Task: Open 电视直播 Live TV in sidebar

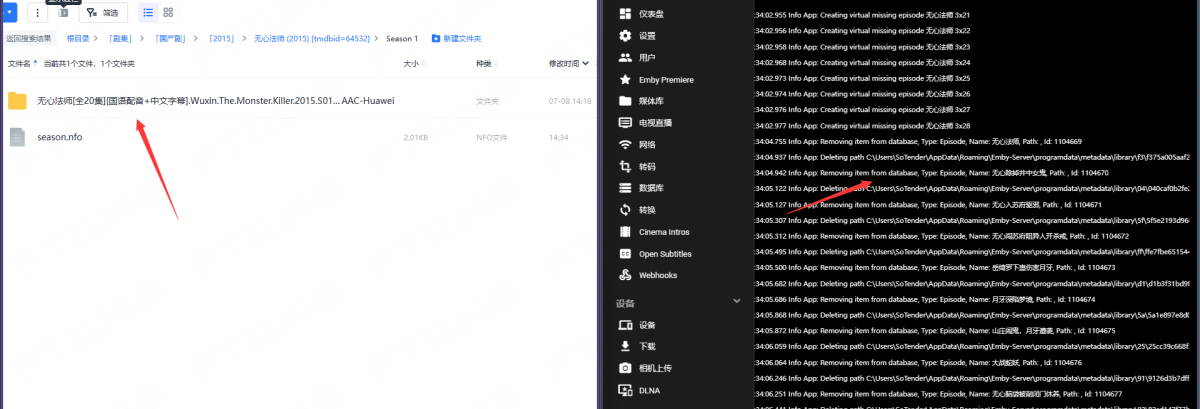Action: click(655, 123)
